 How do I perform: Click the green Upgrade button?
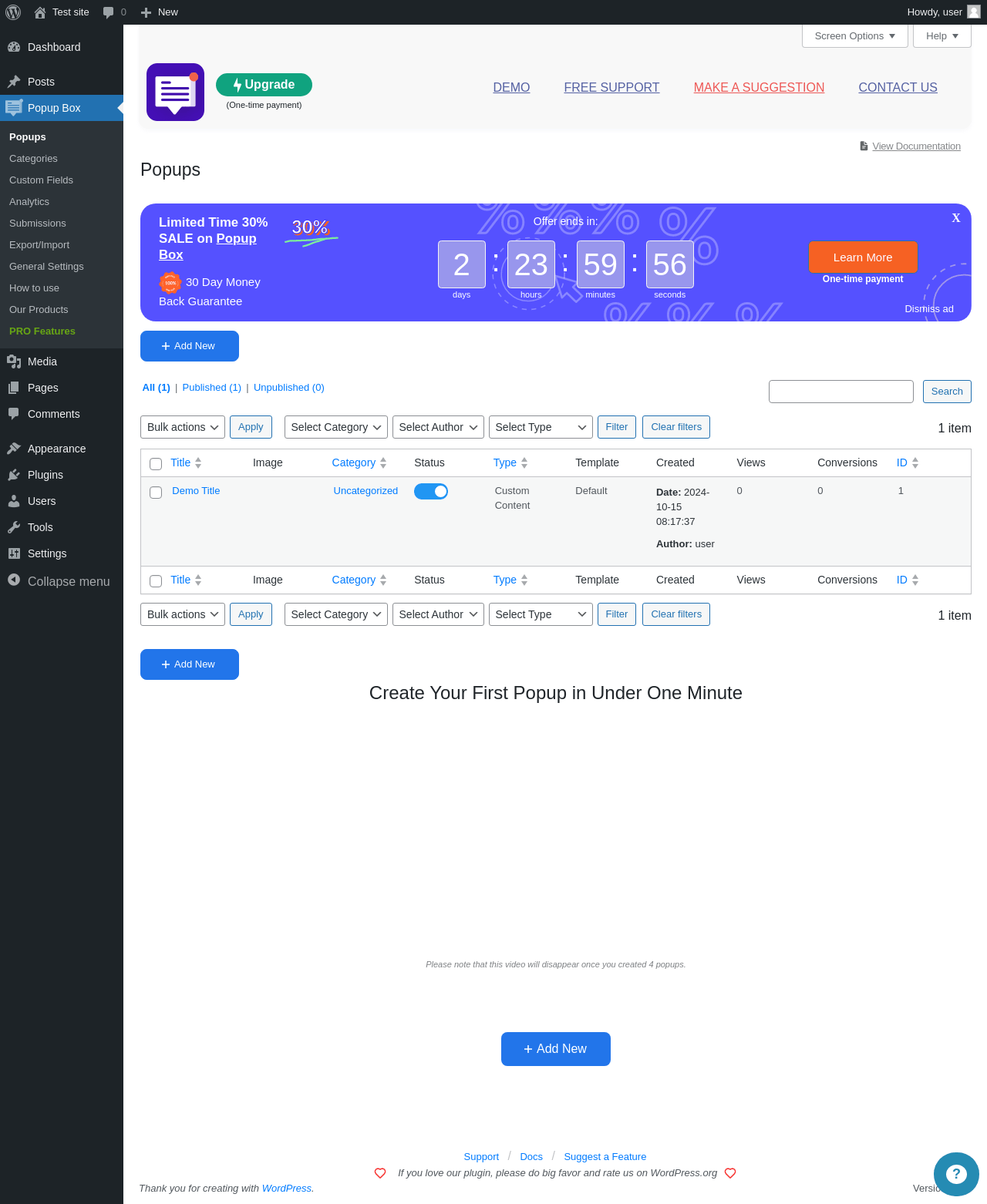click(264, 85)
